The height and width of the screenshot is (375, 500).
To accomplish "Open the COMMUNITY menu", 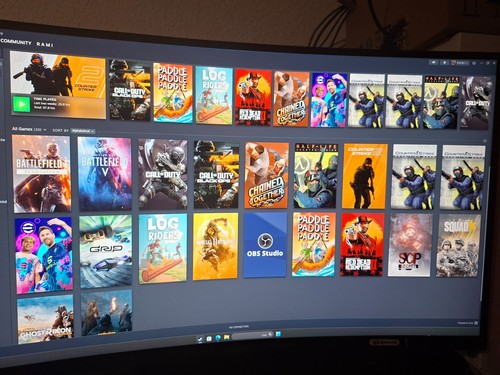I will (16, 42).
